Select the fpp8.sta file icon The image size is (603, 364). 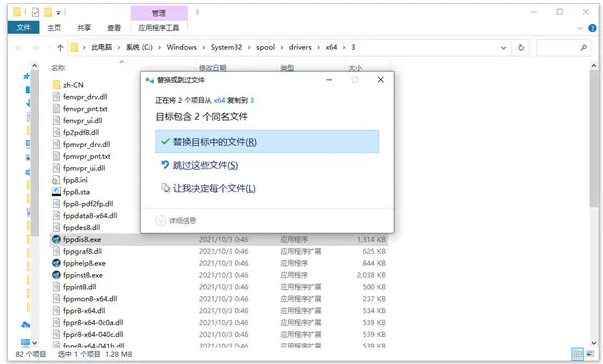(x=57, y=192)
